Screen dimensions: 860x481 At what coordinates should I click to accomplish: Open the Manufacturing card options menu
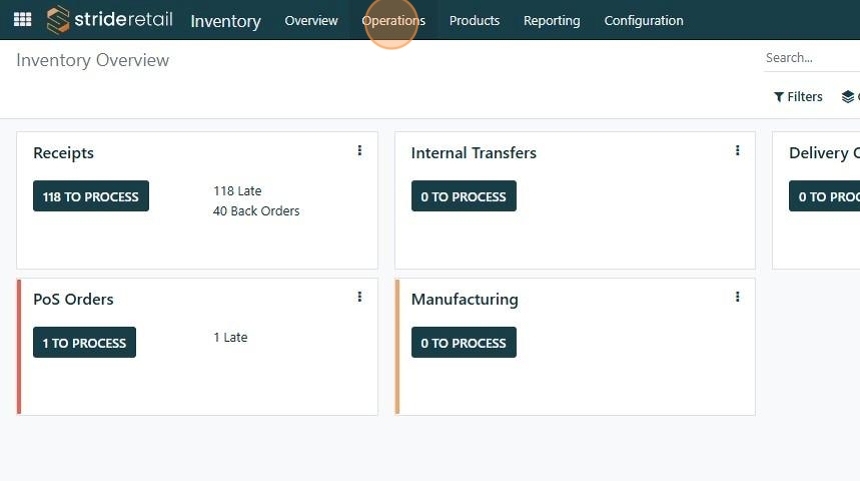coord(738,297)
